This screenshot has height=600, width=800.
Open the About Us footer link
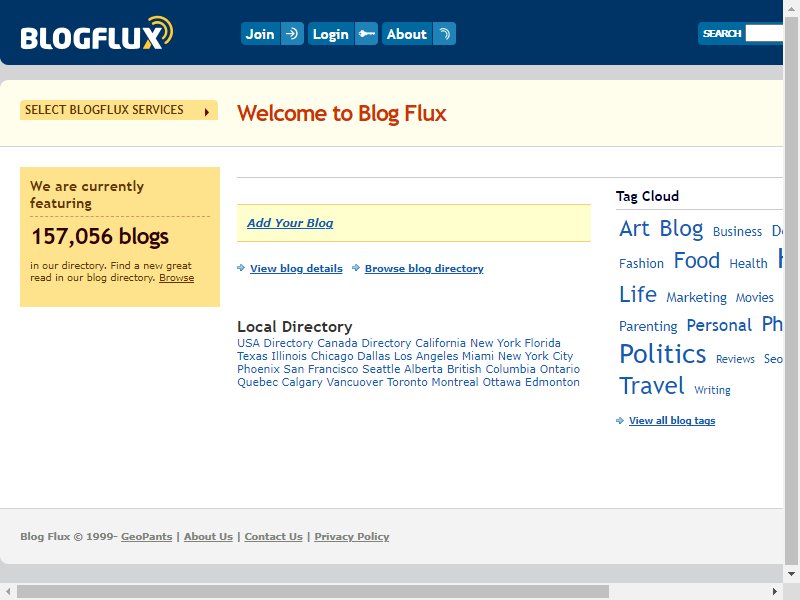point(208,537)
